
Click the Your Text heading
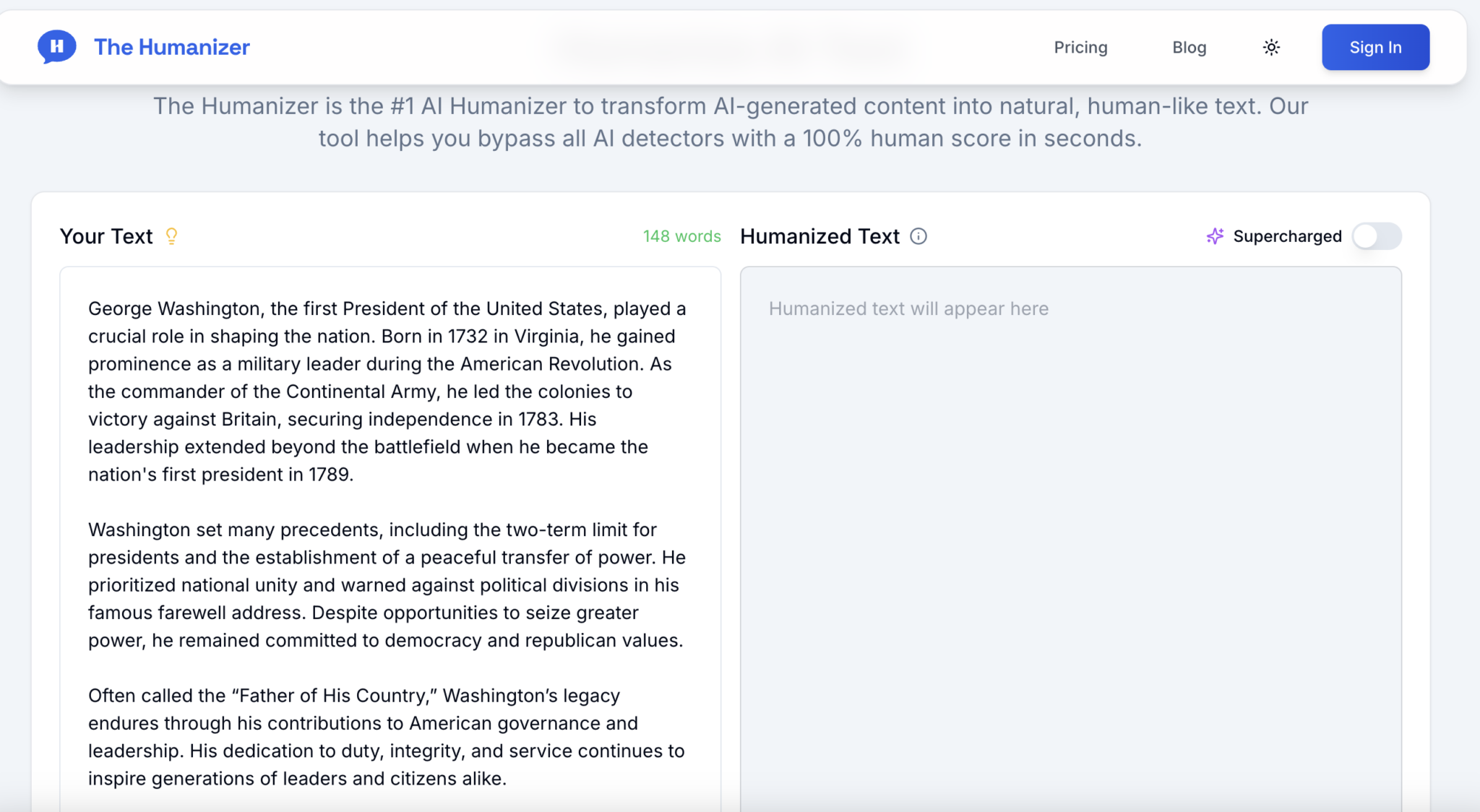tap(106, 236)
